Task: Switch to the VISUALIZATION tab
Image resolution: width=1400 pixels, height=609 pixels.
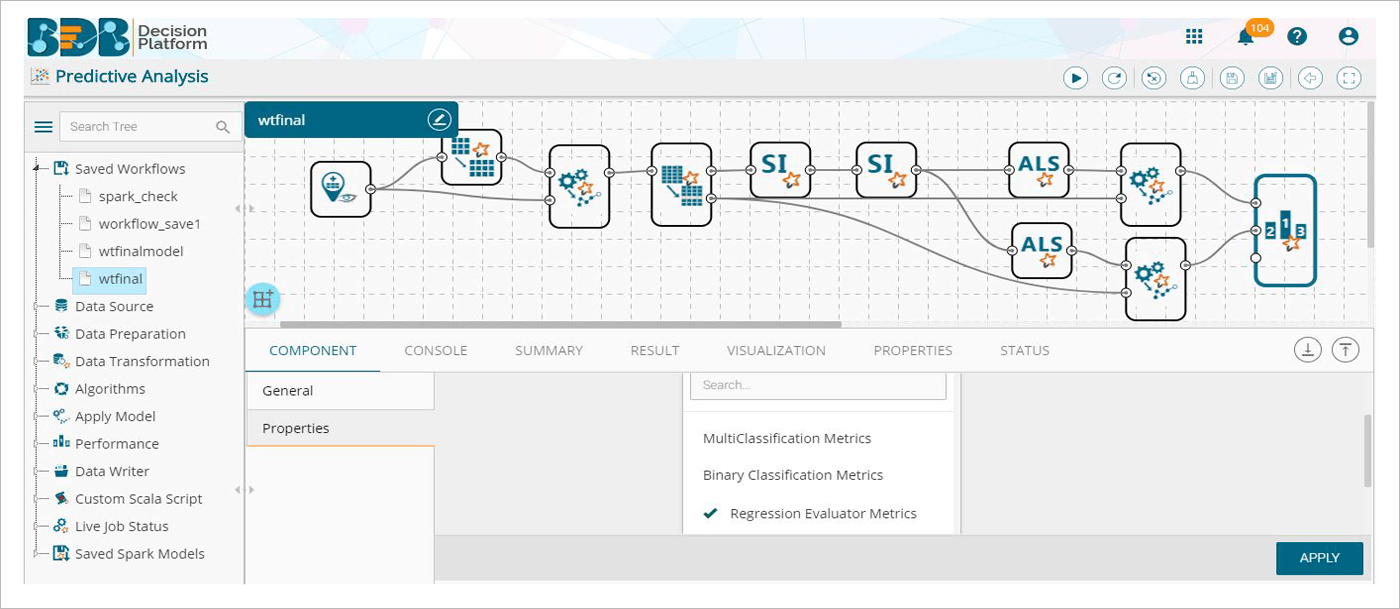Action: (x=775, y=350)
